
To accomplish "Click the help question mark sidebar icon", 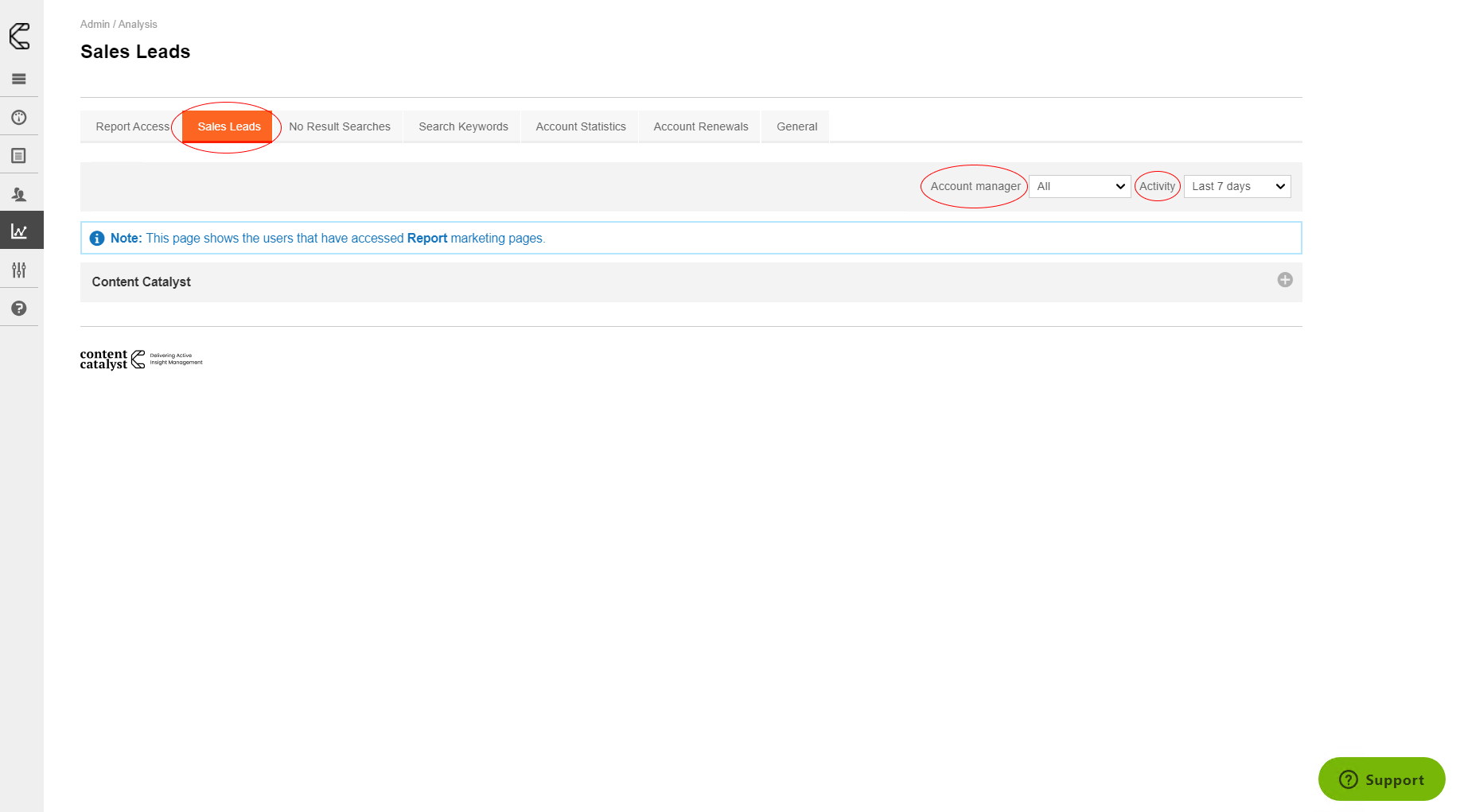I will (x=19, y=309).
